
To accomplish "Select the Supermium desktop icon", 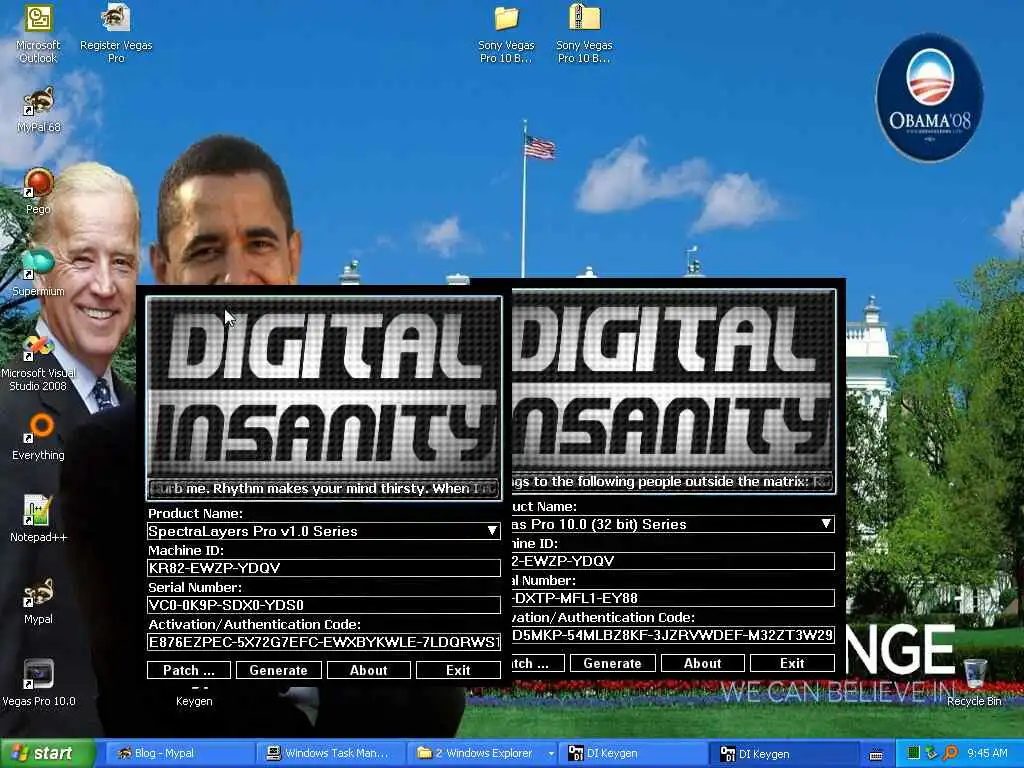I will click(x=38, y=274).
